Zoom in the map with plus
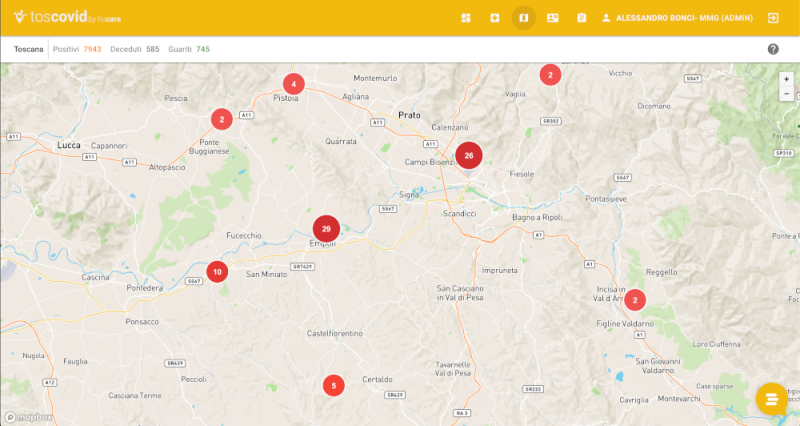The height and width of the screenshot is (426, 800). 787,79
